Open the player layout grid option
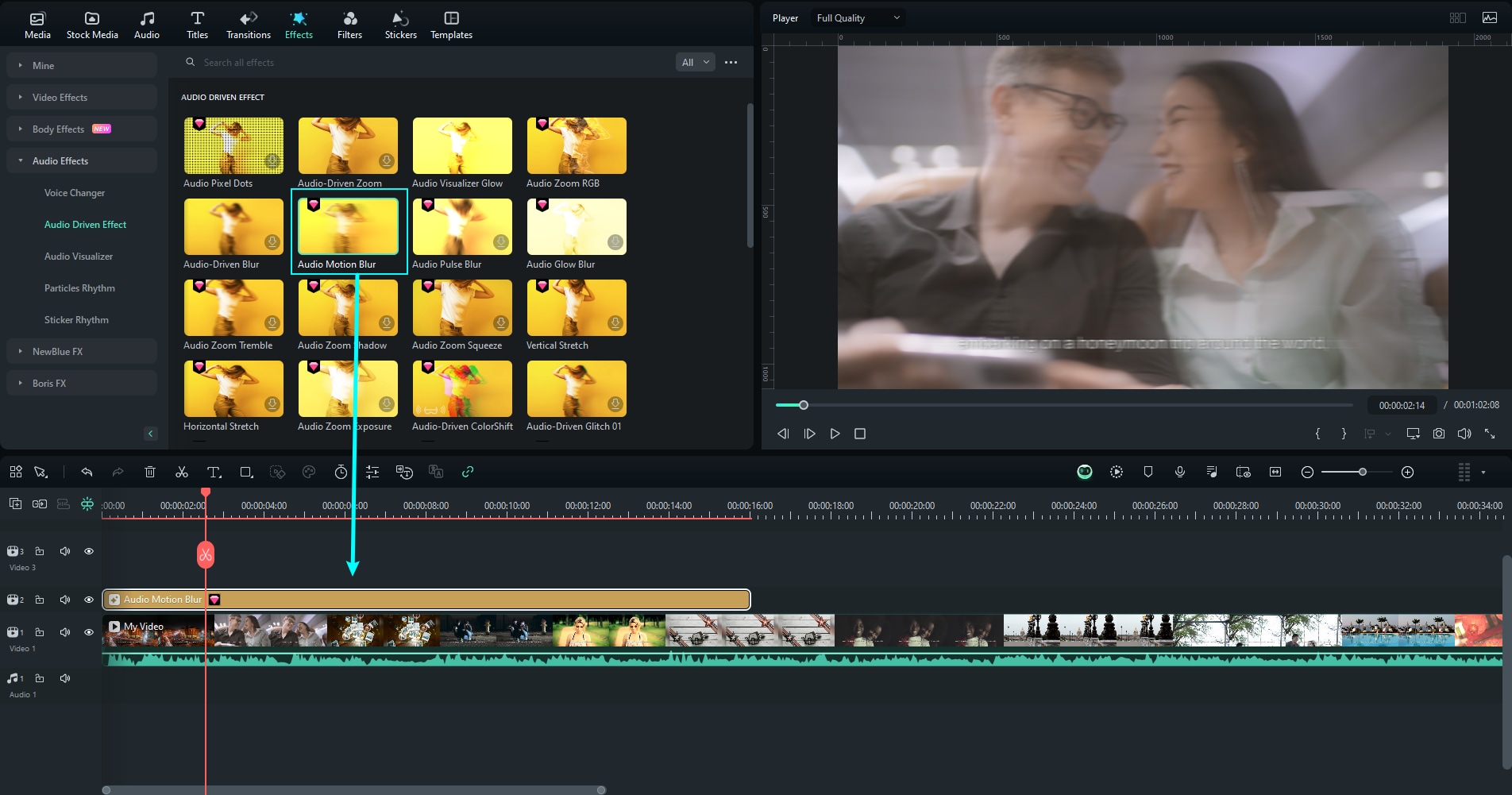Image resolution: width=1512 pixels, height=795 pixels. pyautogui.click(x=1457, y=17)
